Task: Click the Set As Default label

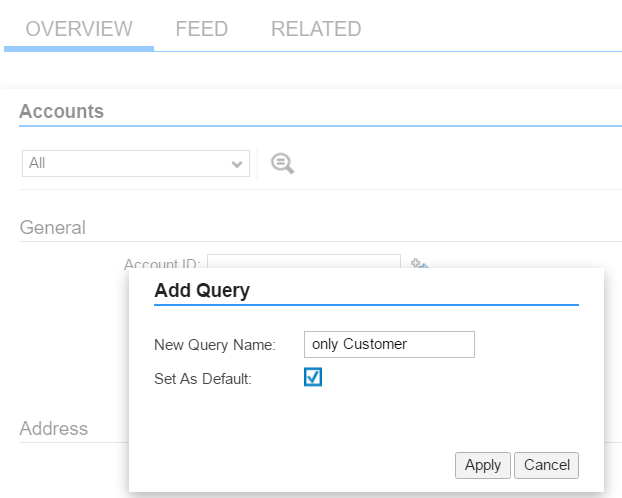Action: coord(203,379)
